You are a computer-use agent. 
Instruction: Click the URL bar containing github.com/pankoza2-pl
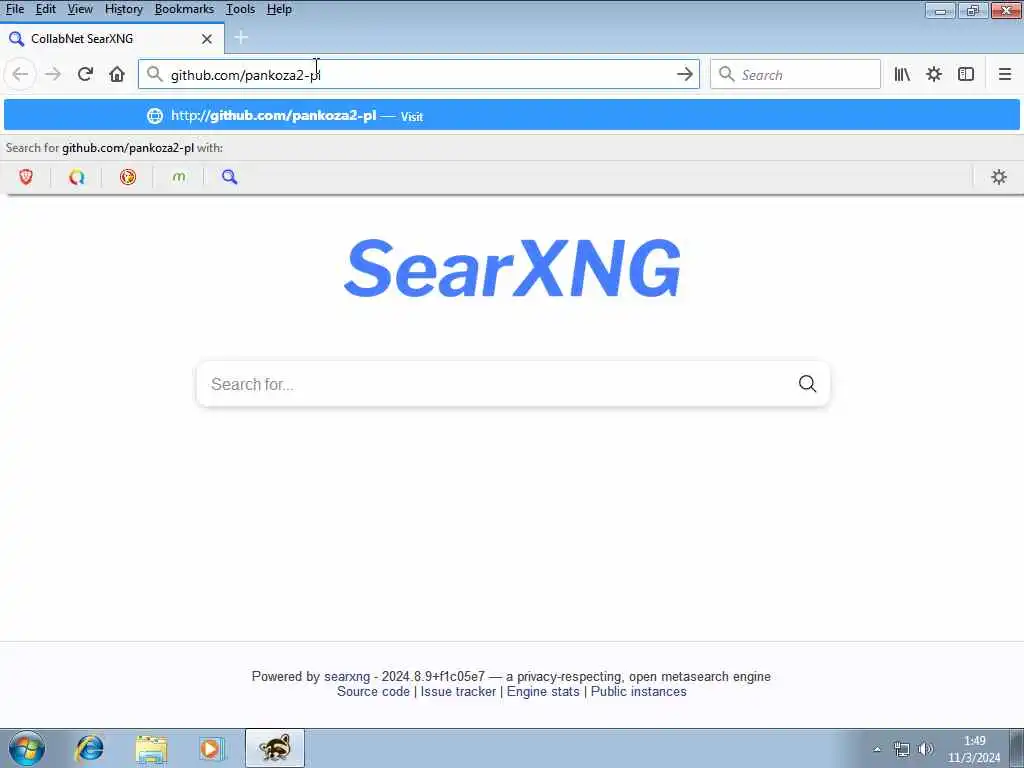[x=418, y=74]
